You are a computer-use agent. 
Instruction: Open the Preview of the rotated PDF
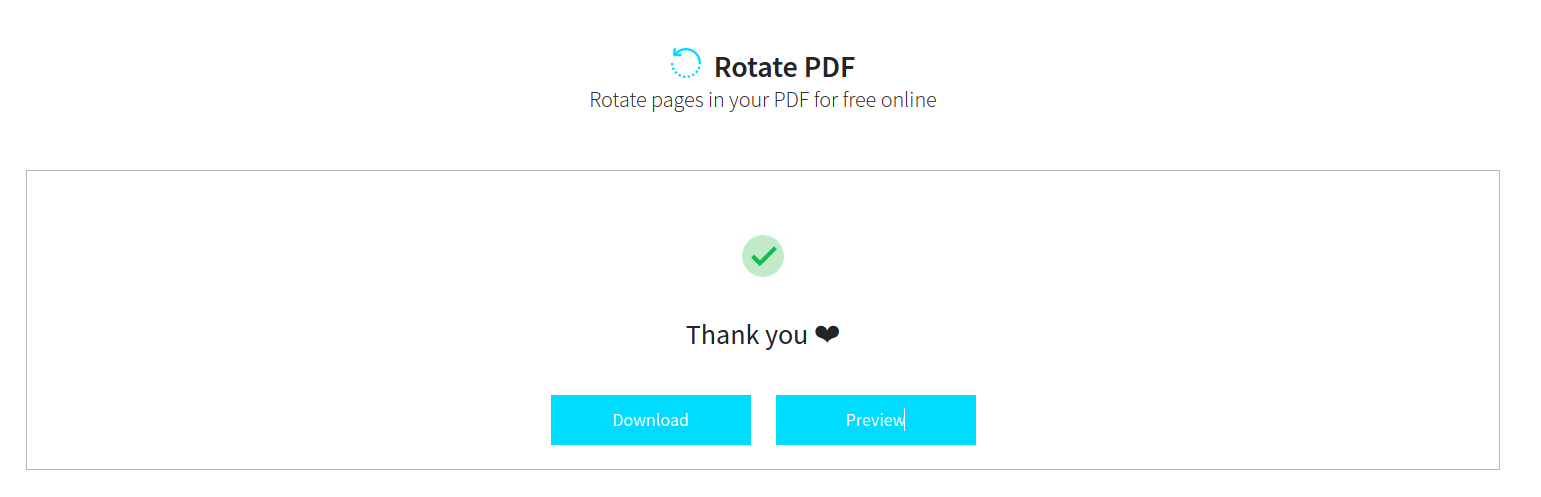(x=875, y=420)
